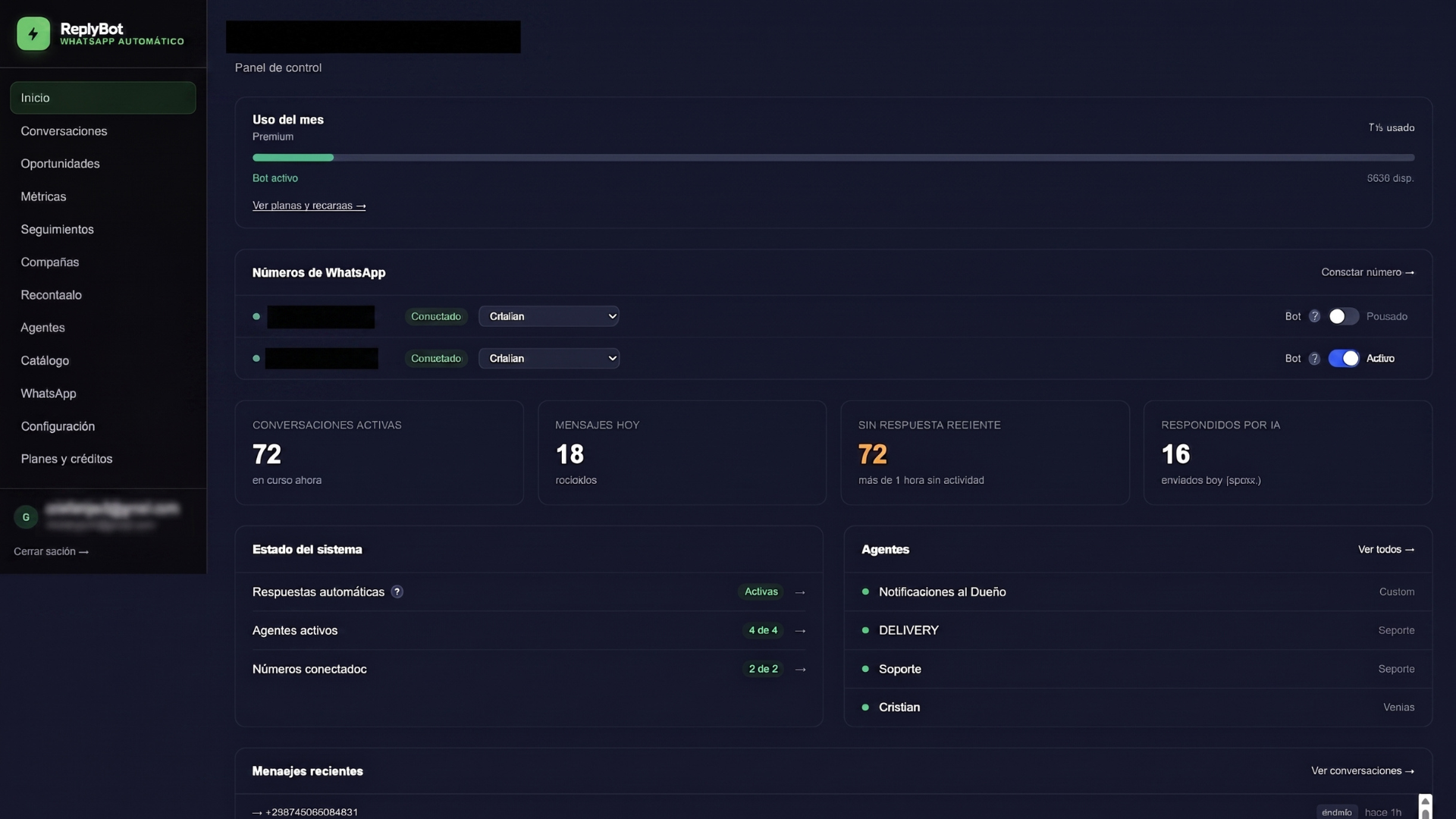Click arrow icon in Respuestas automáticas row

pos(800,591)
